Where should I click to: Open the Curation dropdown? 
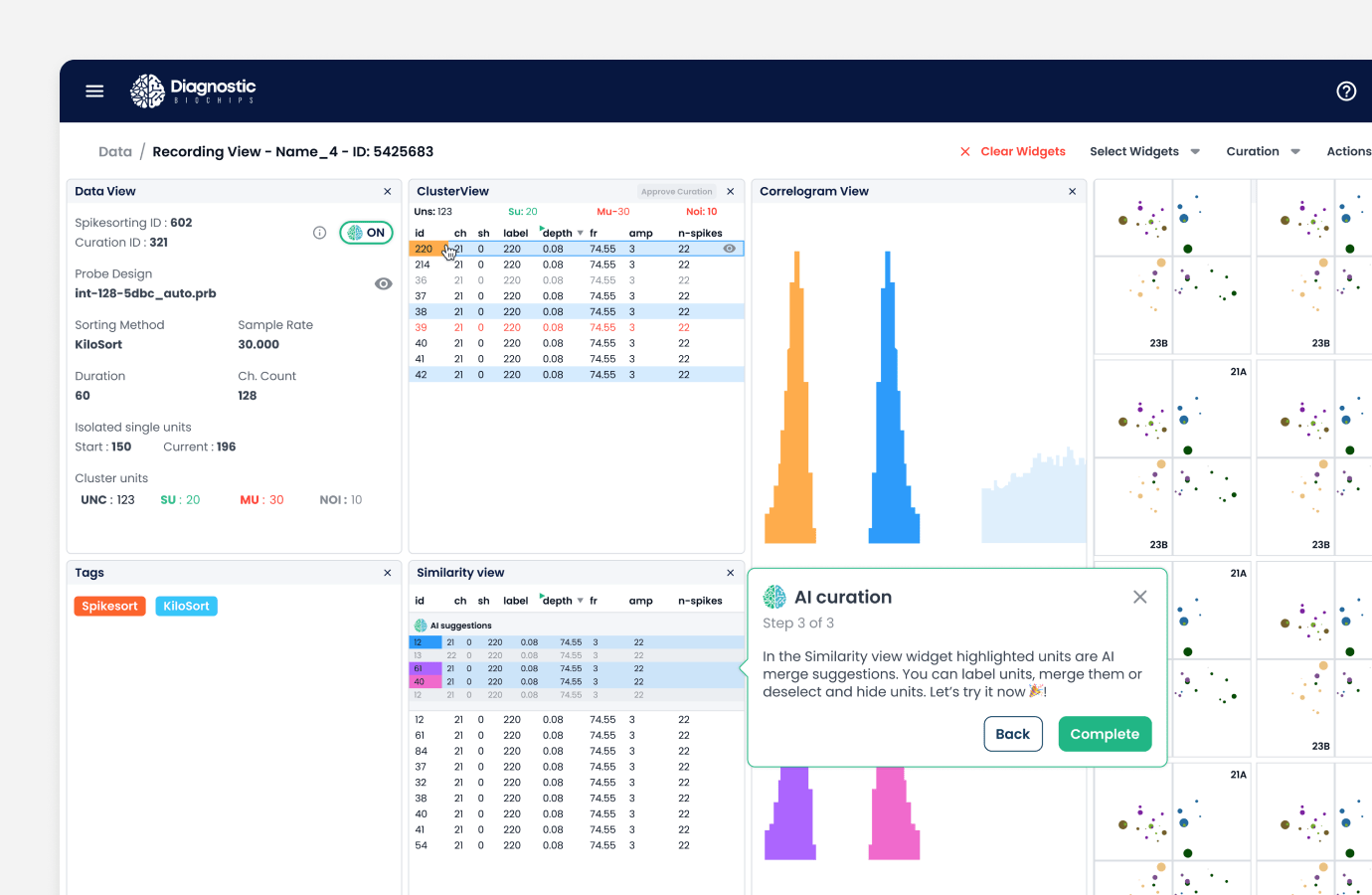click(1264, 151)
